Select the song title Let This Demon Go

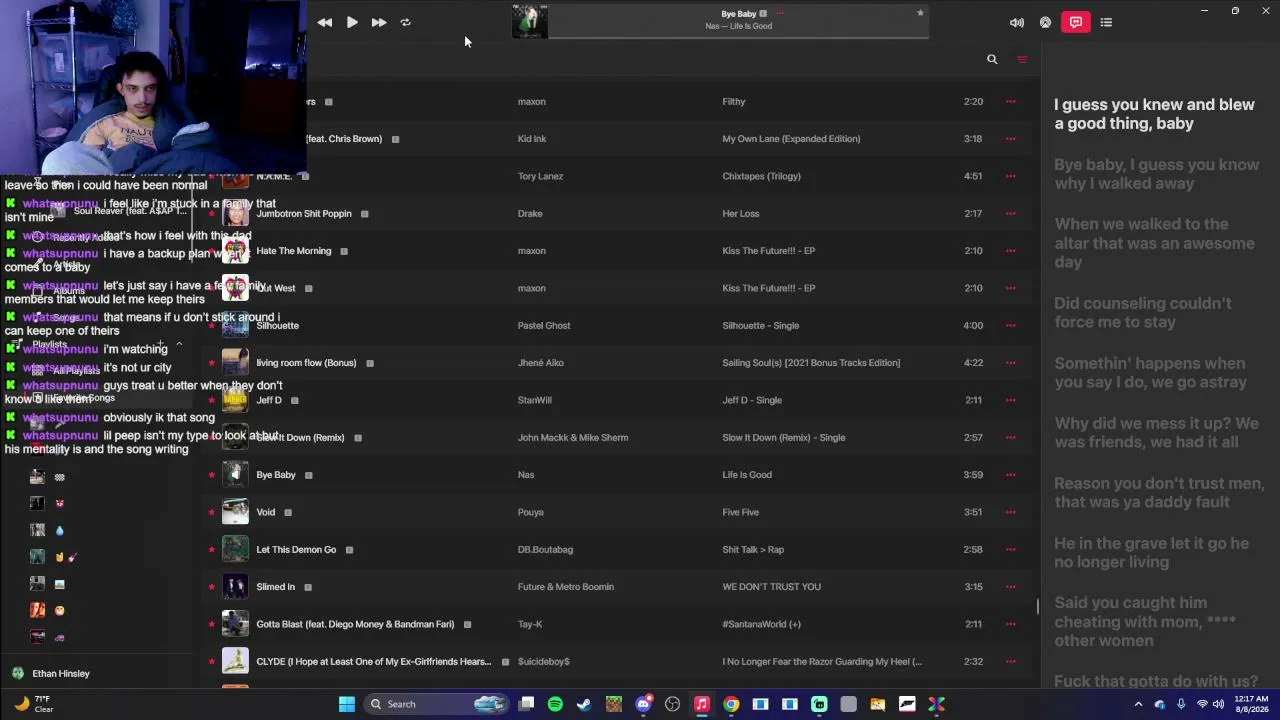tap(296, 549)
